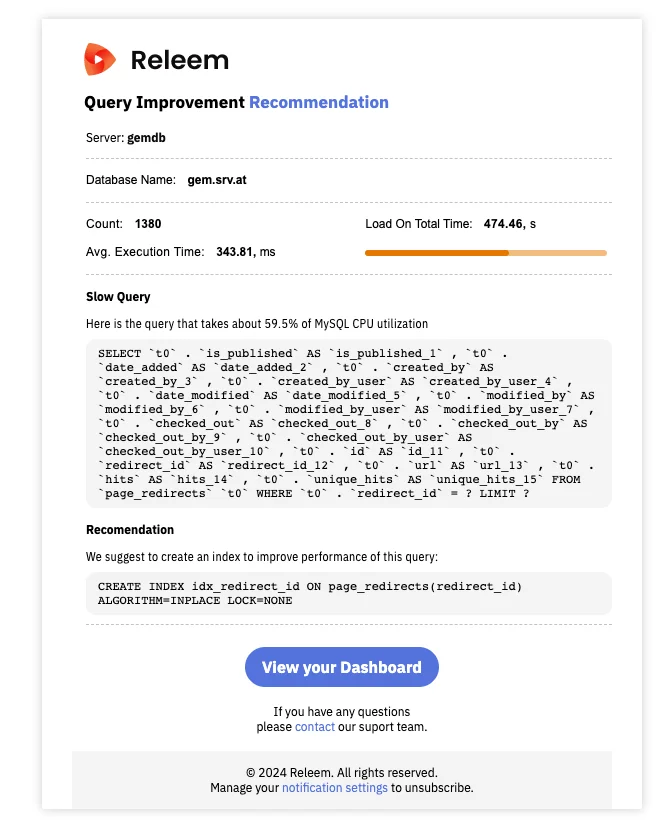Click the Releem wordmark text
668x832 pixels.
[x=180, y=60]
